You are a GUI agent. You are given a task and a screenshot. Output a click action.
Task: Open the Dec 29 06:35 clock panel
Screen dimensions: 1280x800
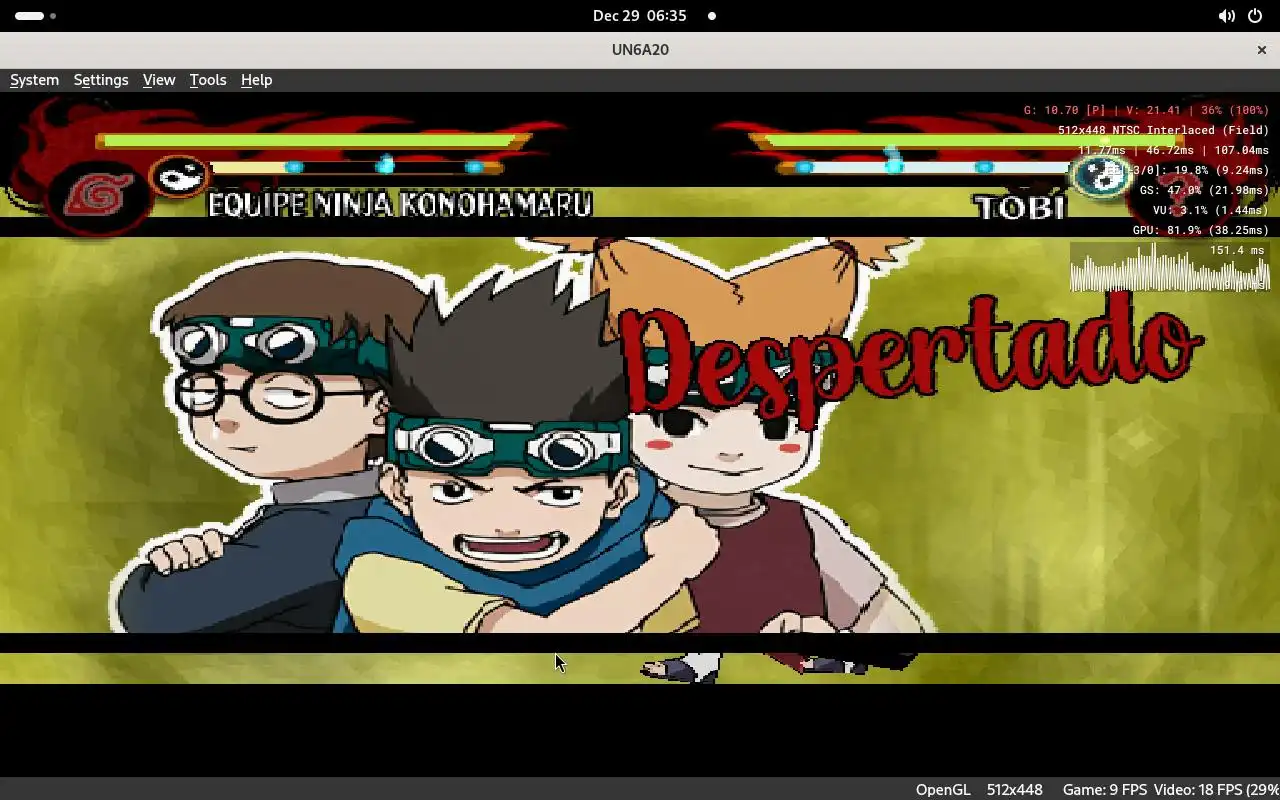[640, 16]
